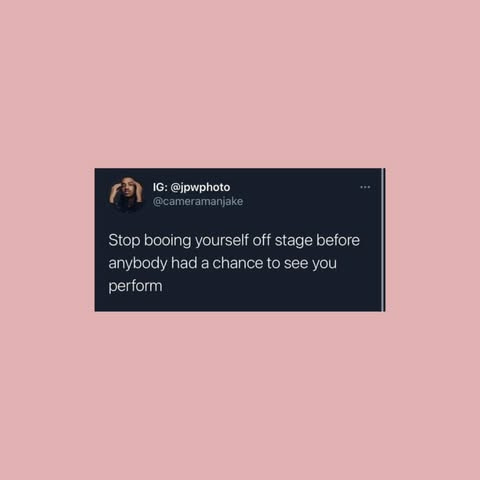Screen dimensions: 480x480
Task: Click the word "chance" in the tweet
Action: pyautogui.click(x=238, y=263)
